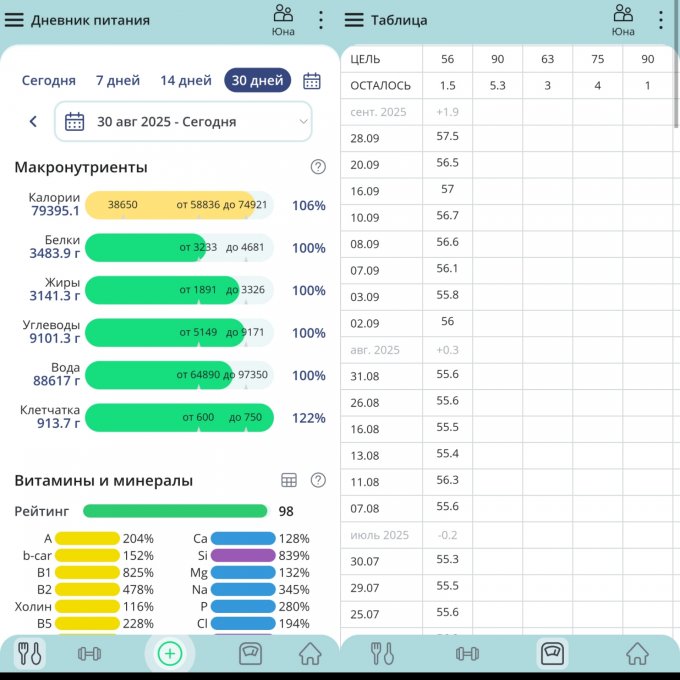Open hamburger menu next to Таблица title
Viewport: 680px width, 680px height.
pyautogui.click(x=354, y=20)
